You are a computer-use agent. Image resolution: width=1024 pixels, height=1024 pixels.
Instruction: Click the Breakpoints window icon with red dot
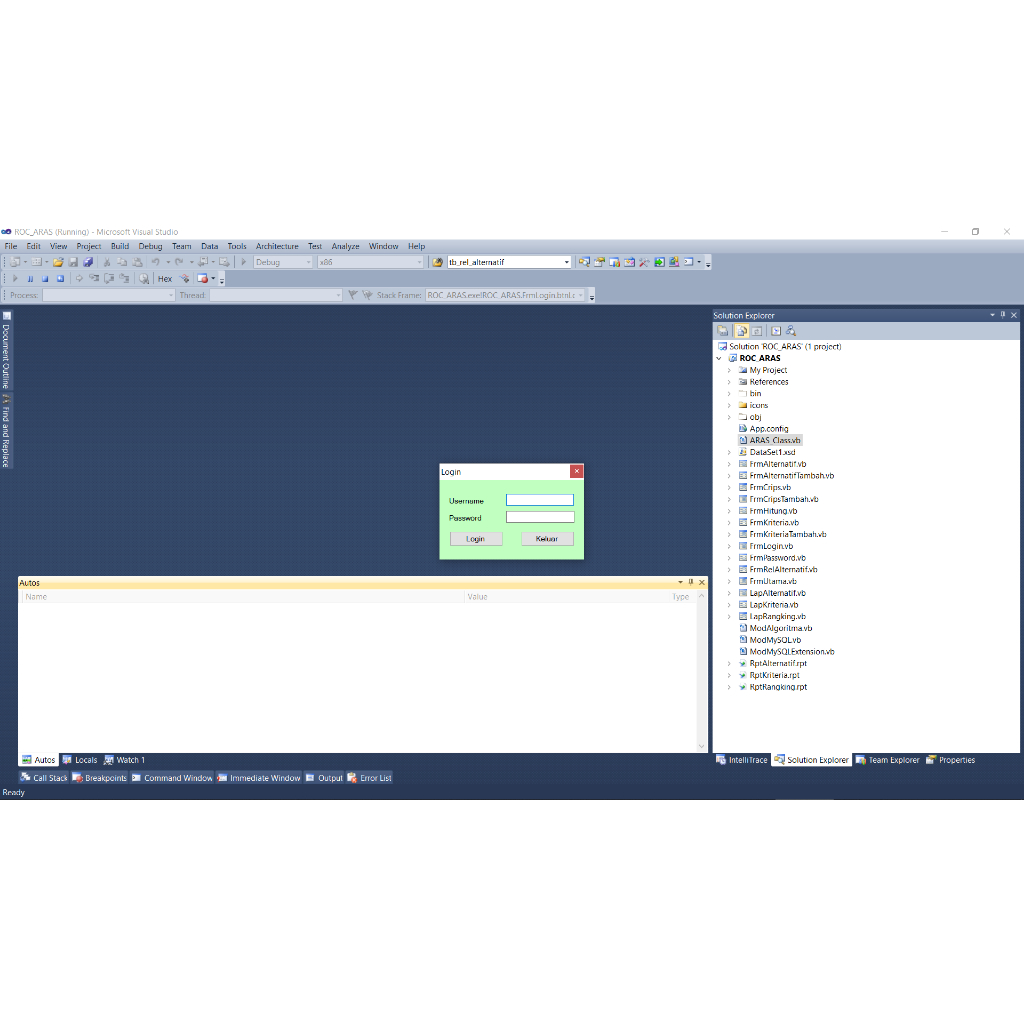[202, 278]
